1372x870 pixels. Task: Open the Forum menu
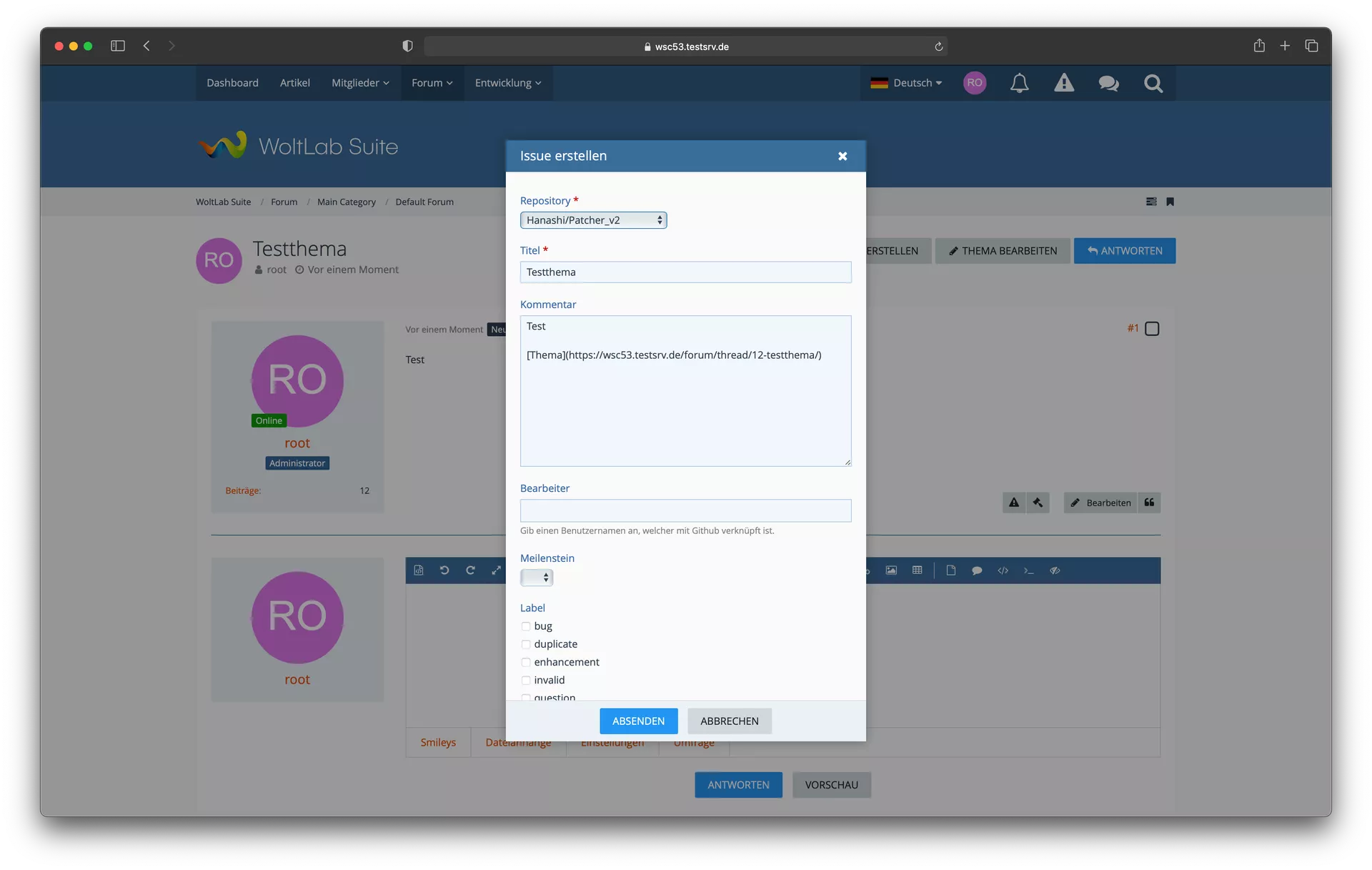tap(432, 83)
